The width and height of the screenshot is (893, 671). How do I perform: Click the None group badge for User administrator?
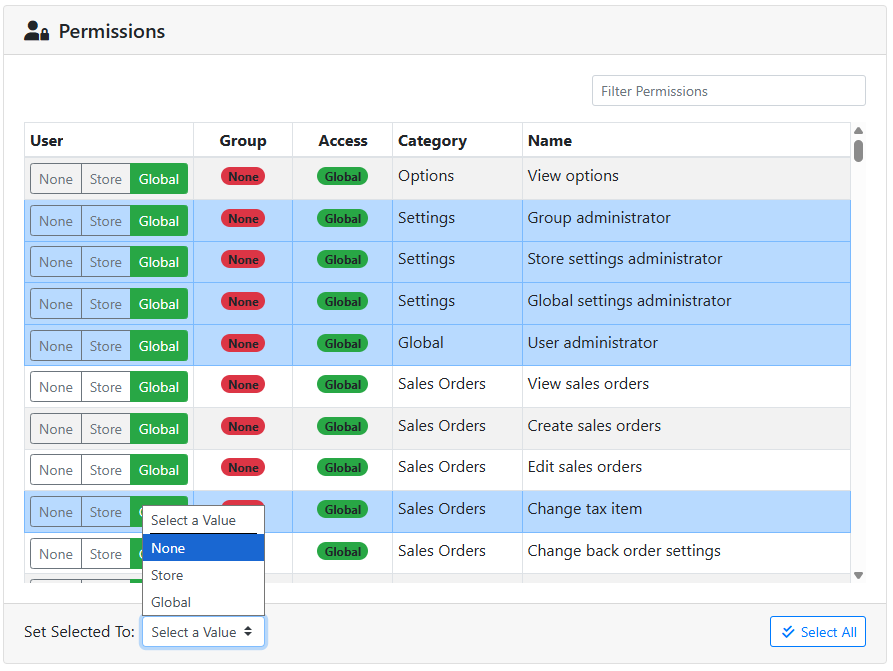tap(243, 344)
